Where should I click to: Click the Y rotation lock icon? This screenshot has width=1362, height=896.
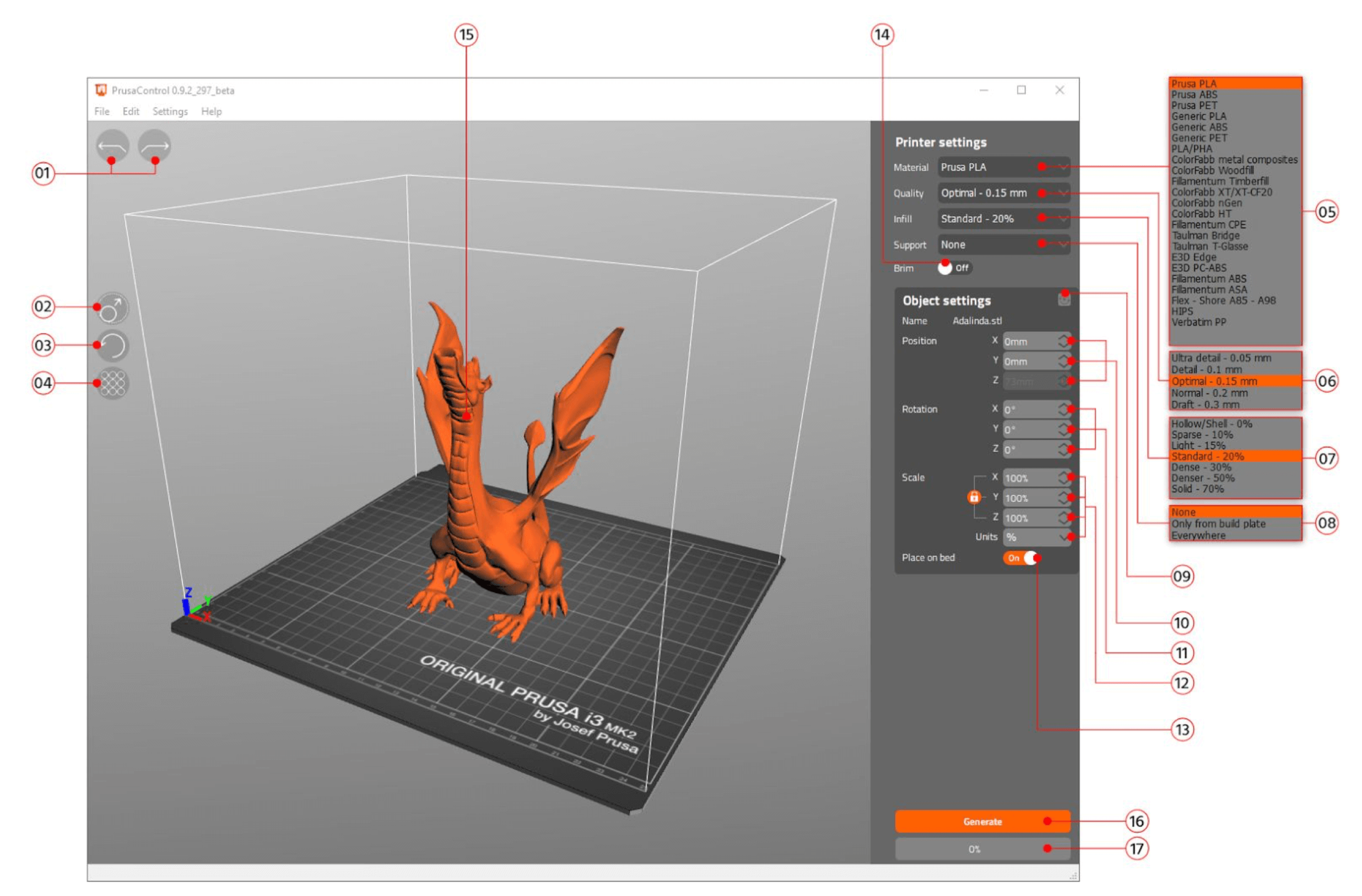coord(974,497)
